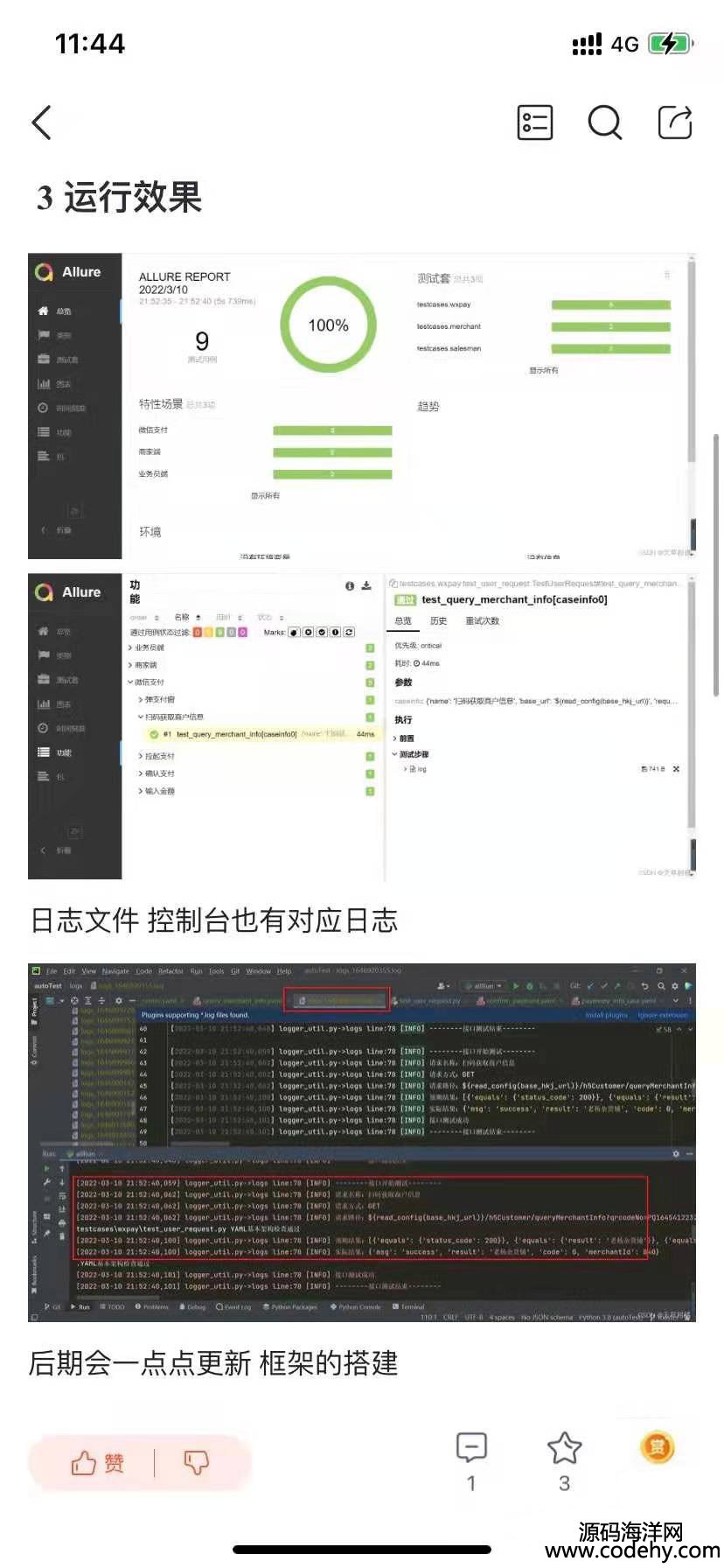
Task: Expand the 商家端 tree node
Action: (143, 665)
